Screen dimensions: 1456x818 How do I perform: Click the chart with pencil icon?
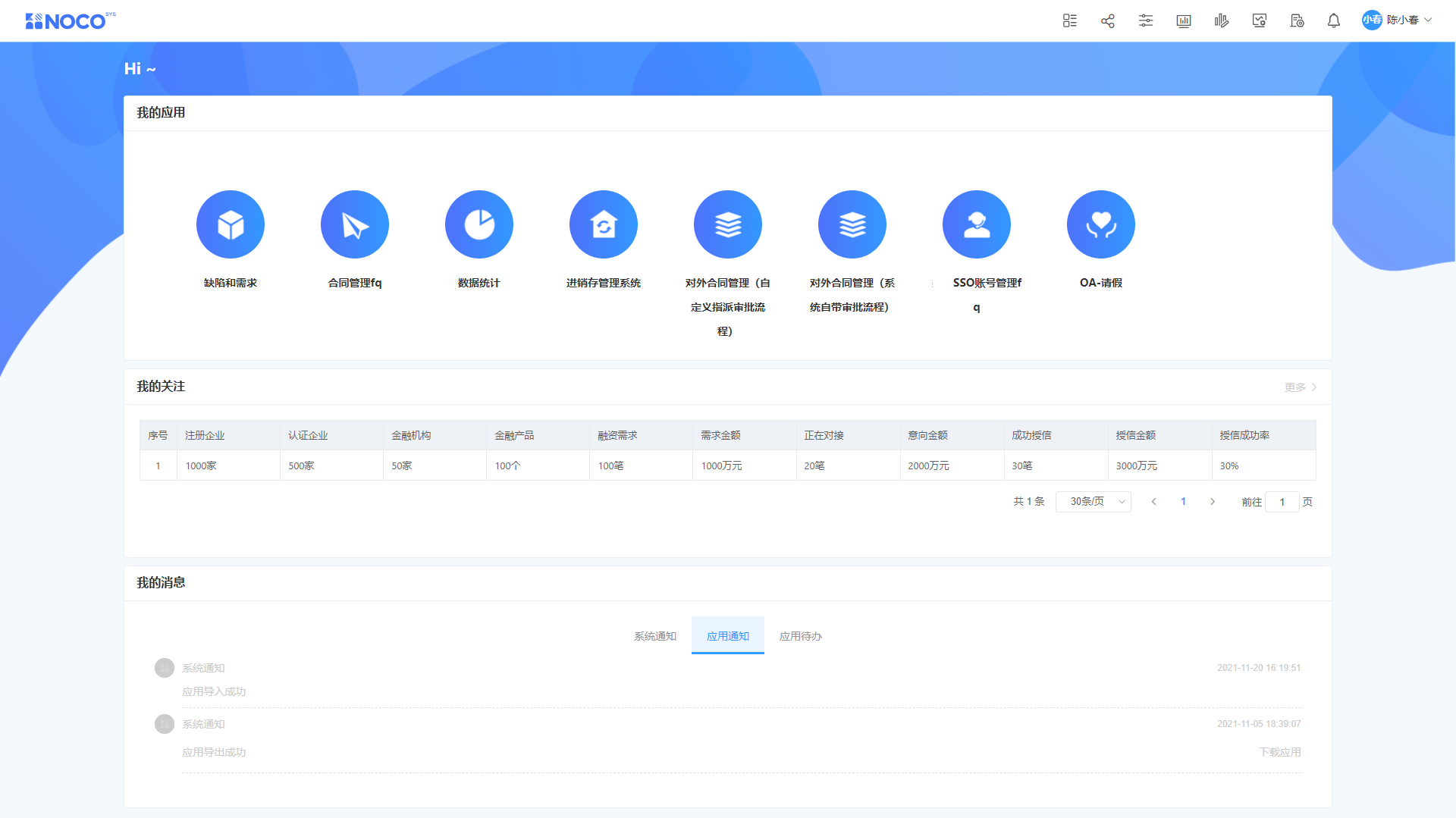[x=1222, y=20]
